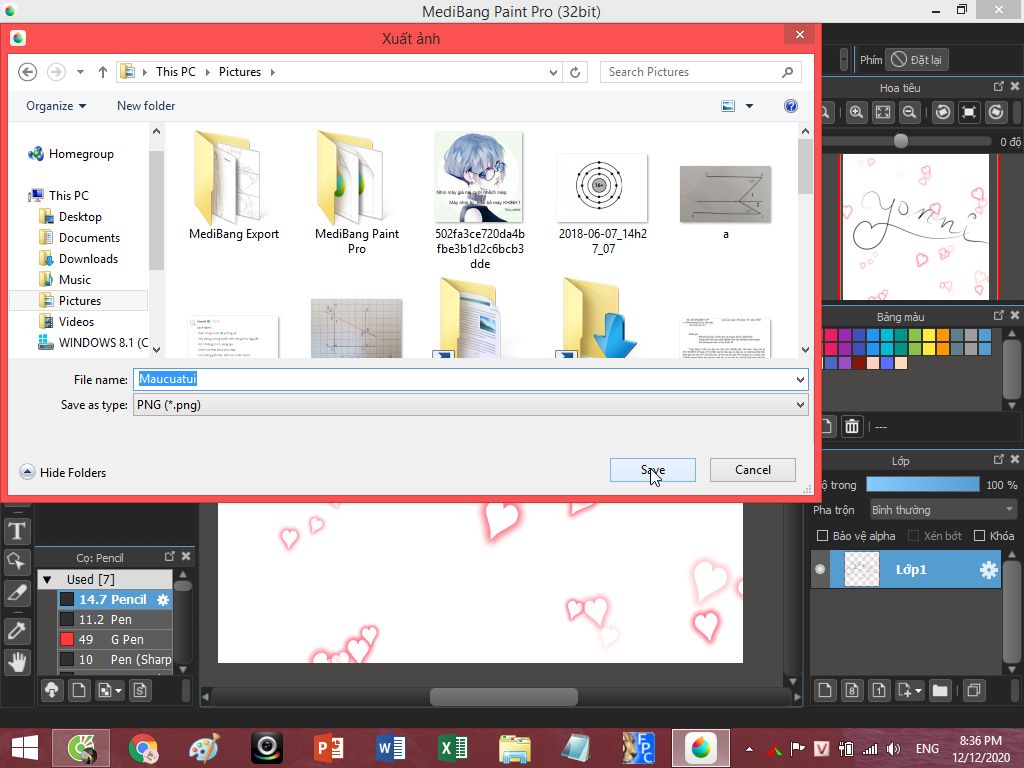The width and height of the screenshot is (1024, 768).
Task: Click the new 1-bit layer icon
Action: point(879,690)
